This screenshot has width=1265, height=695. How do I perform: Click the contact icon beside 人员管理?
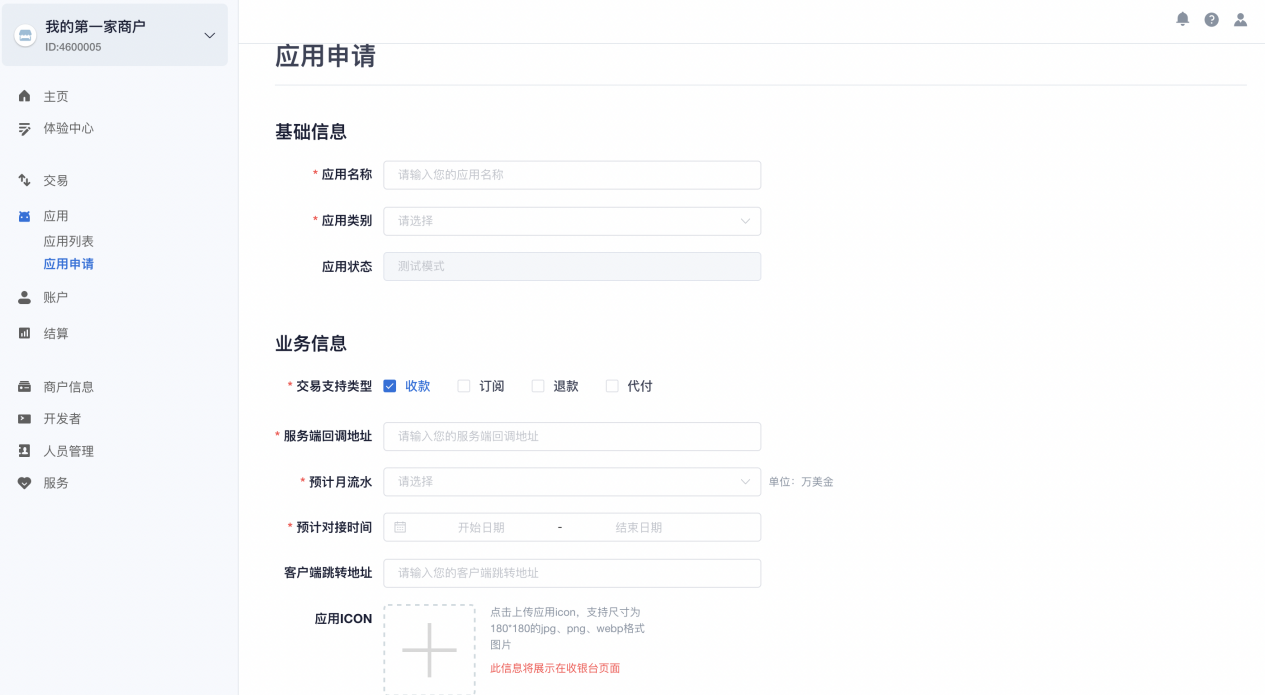point(25,451)
